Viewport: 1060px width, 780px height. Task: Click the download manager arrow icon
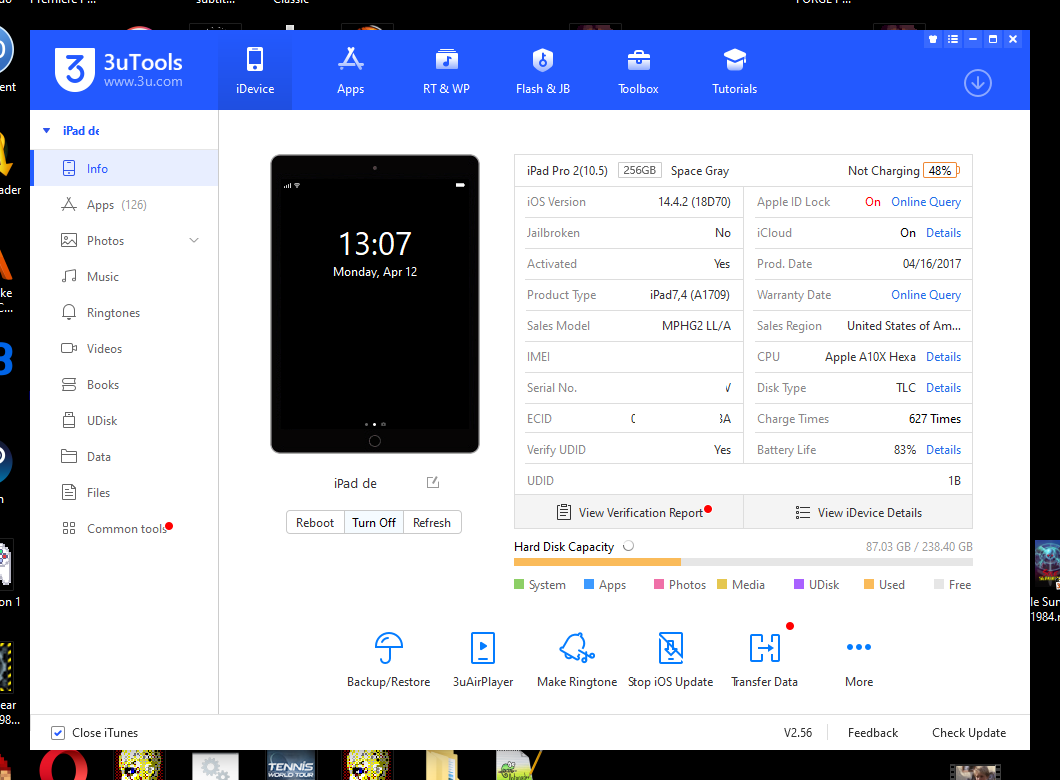(x=978, y=83)
